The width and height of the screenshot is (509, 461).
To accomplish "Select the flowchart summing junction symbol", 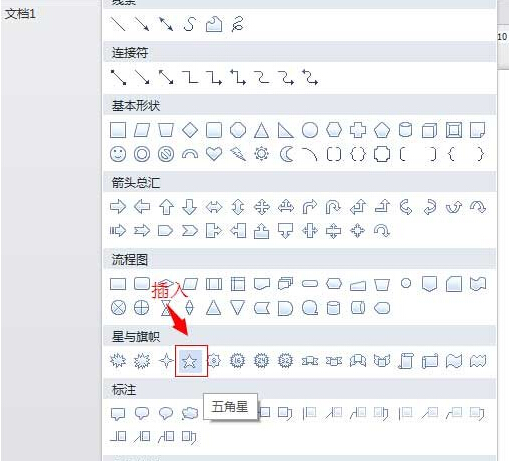I will pos(118,308).
